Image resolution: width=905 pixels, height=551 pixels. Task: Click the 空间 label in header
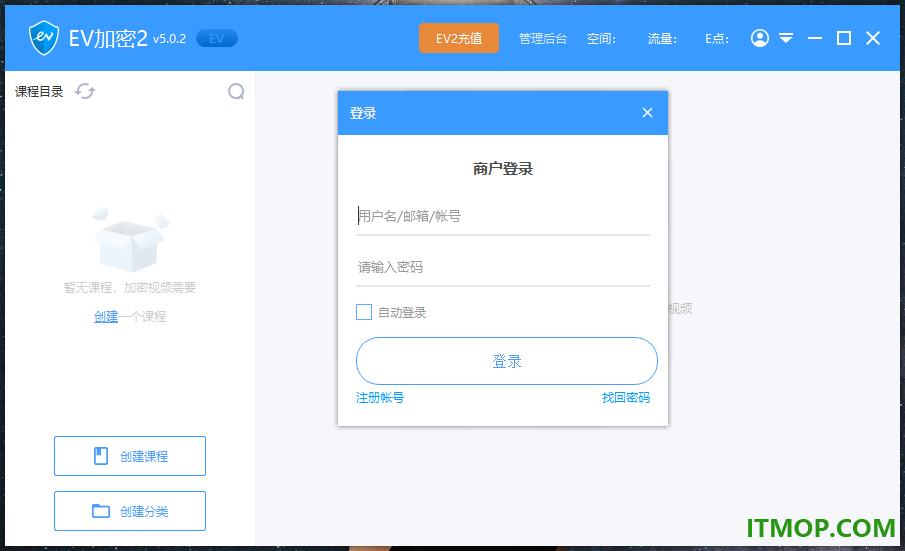pyautogui.click(x=601, y=39)
